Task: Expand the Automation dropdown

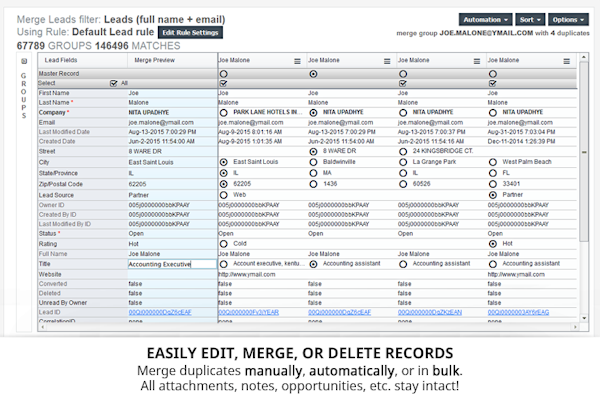Action: [x=487, y=19]
